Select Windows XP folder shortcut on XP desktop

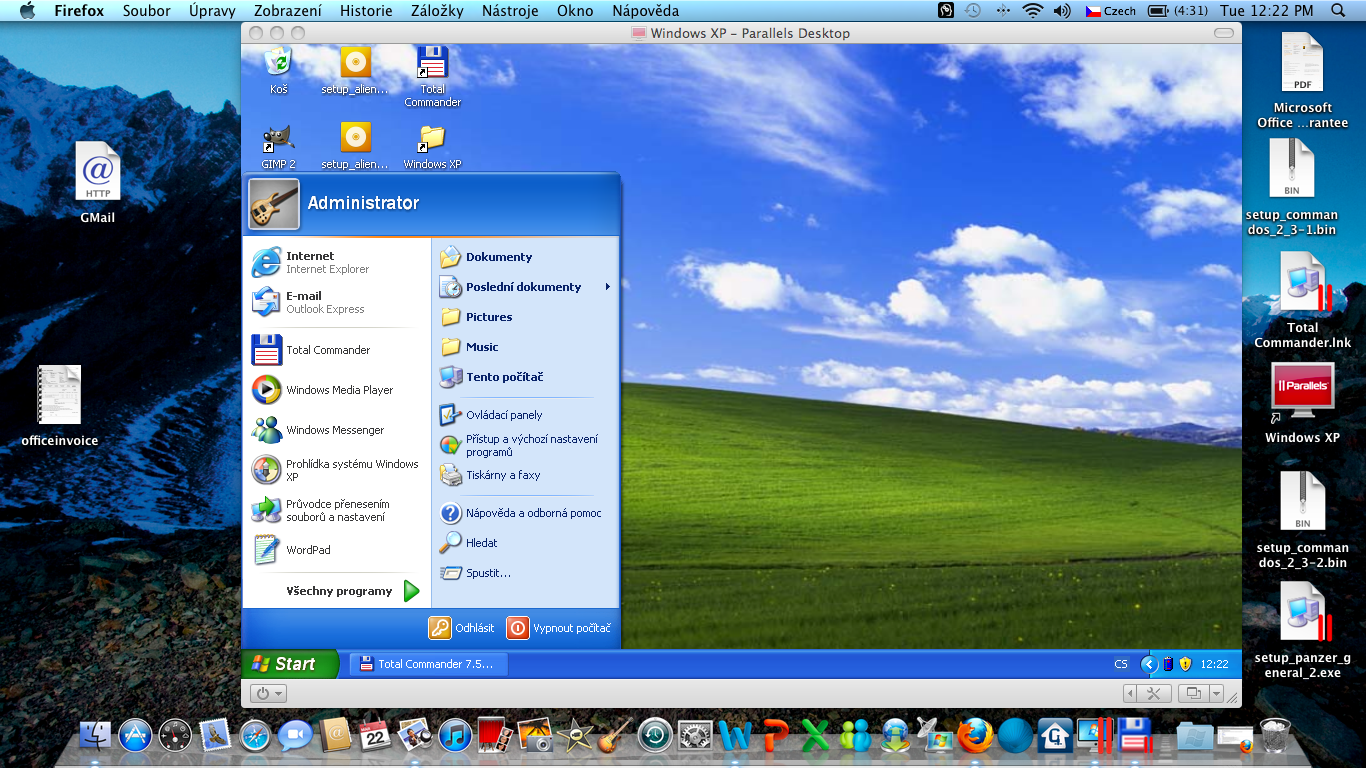[432, 146]
